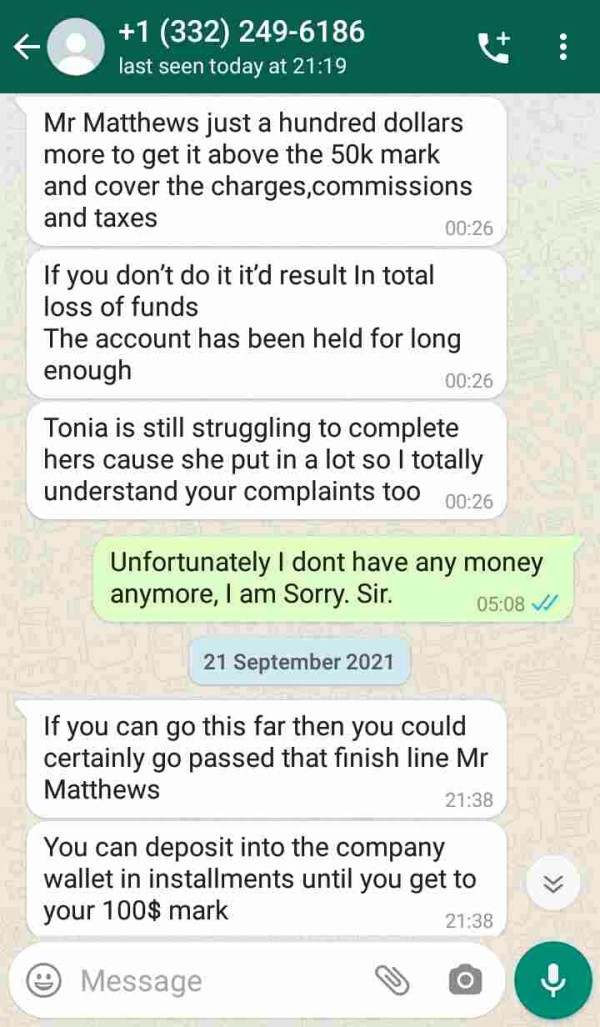This screenshot has height=1027, width=600.
Task: Tap the green microphone voice message button
Action: point(553,980)
